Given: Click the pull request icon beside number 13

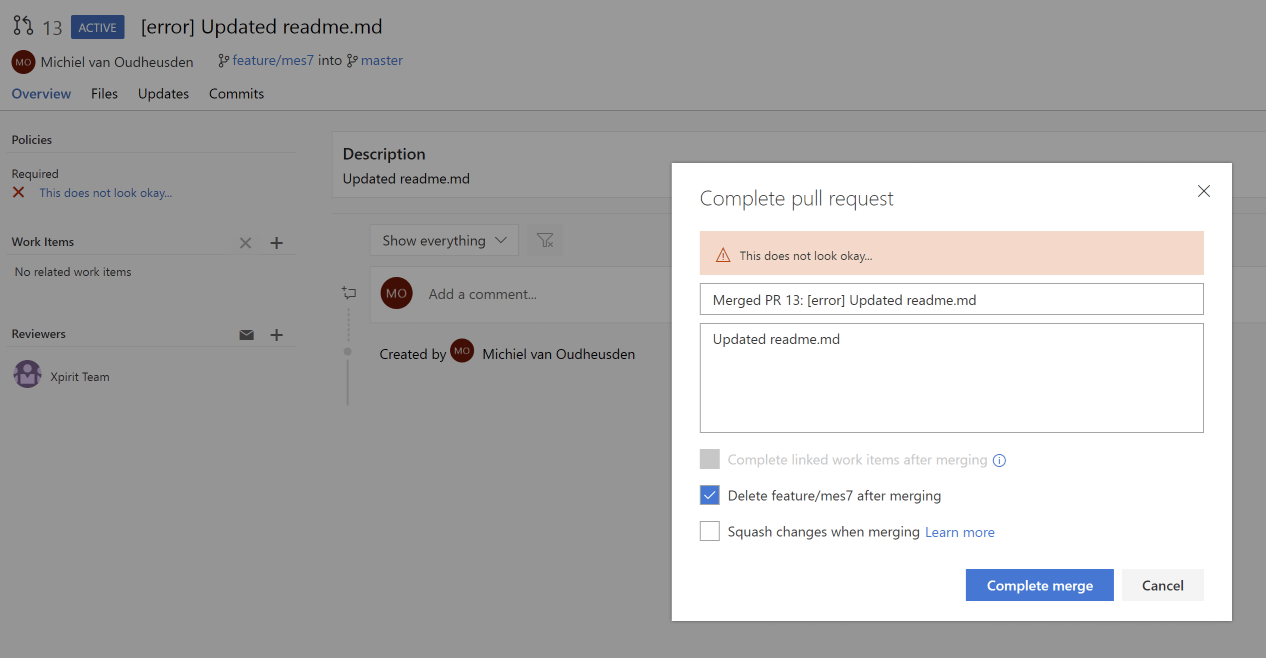Looking at the screenshot, I should pos(23,26).
